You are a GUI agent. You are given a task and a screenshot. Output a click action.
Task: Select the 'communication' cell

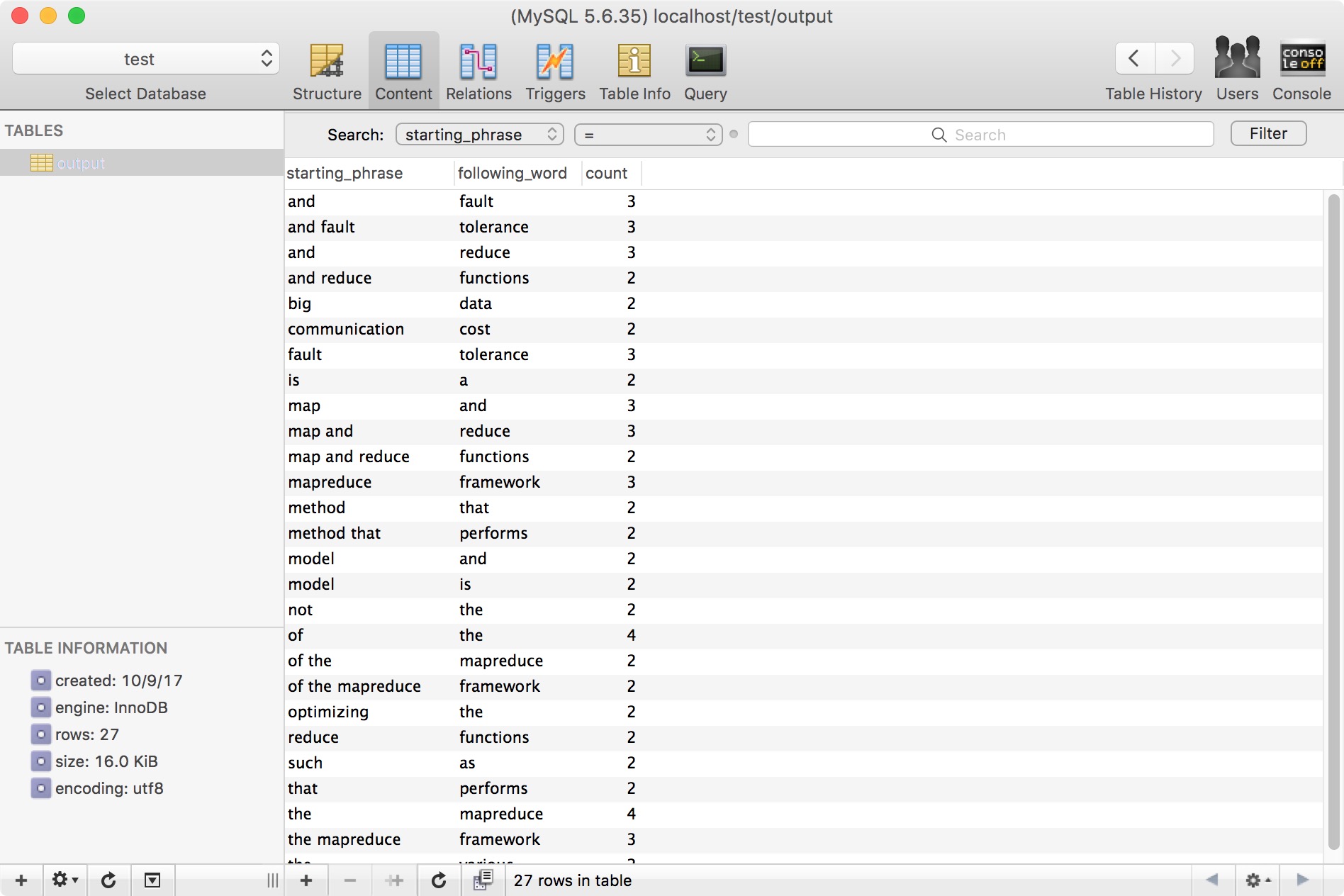tap(369, 329)
